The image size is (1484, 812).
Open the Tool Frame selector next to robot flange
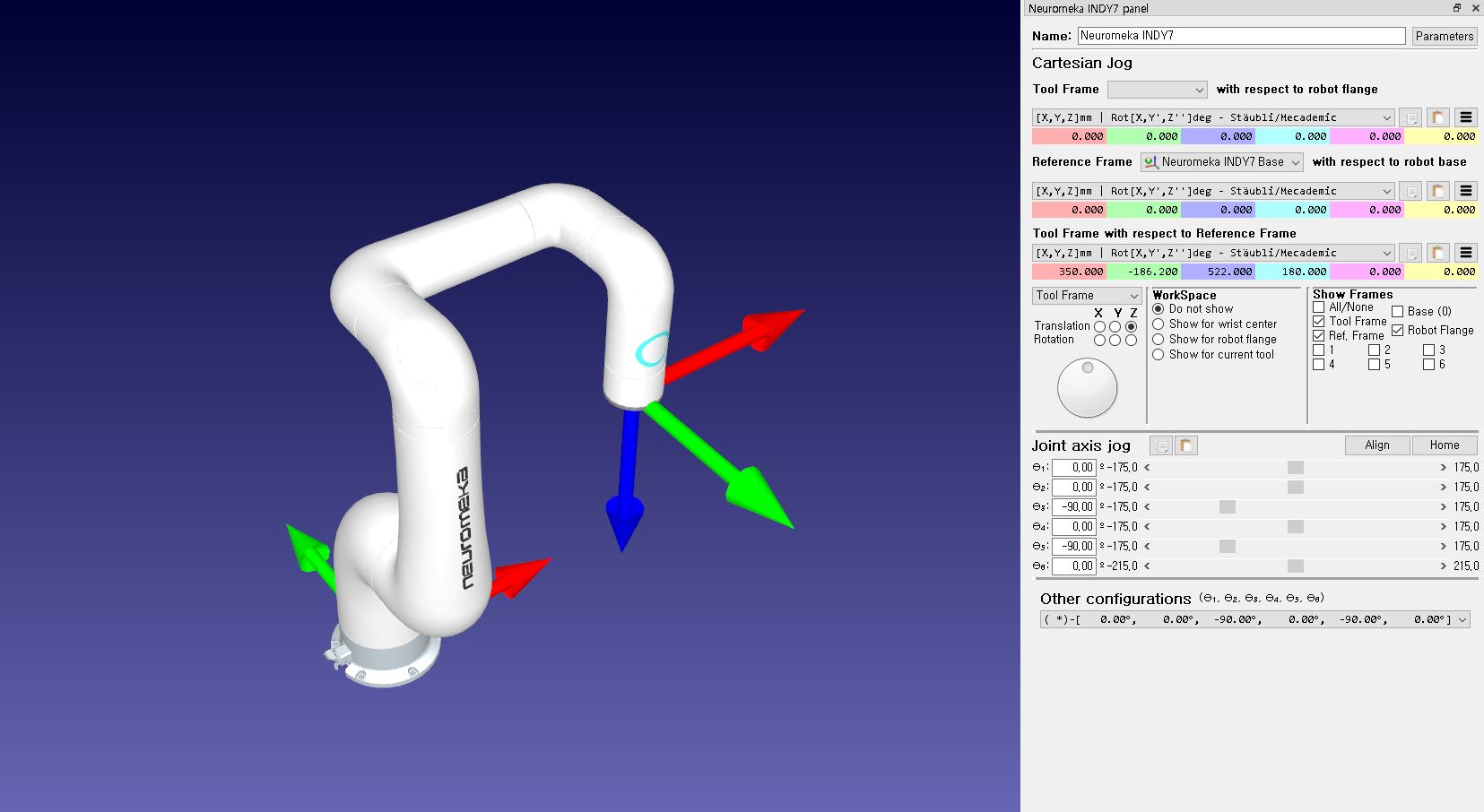[x=1158, y=90]
